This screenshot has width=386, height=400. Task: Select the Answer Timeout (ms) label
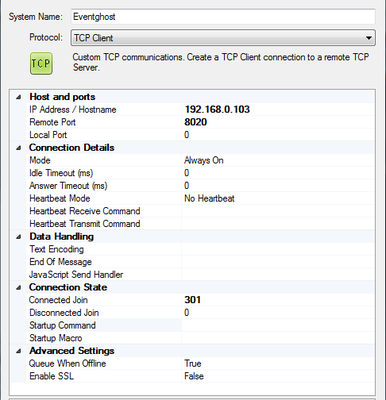click(x=68, y=186)
